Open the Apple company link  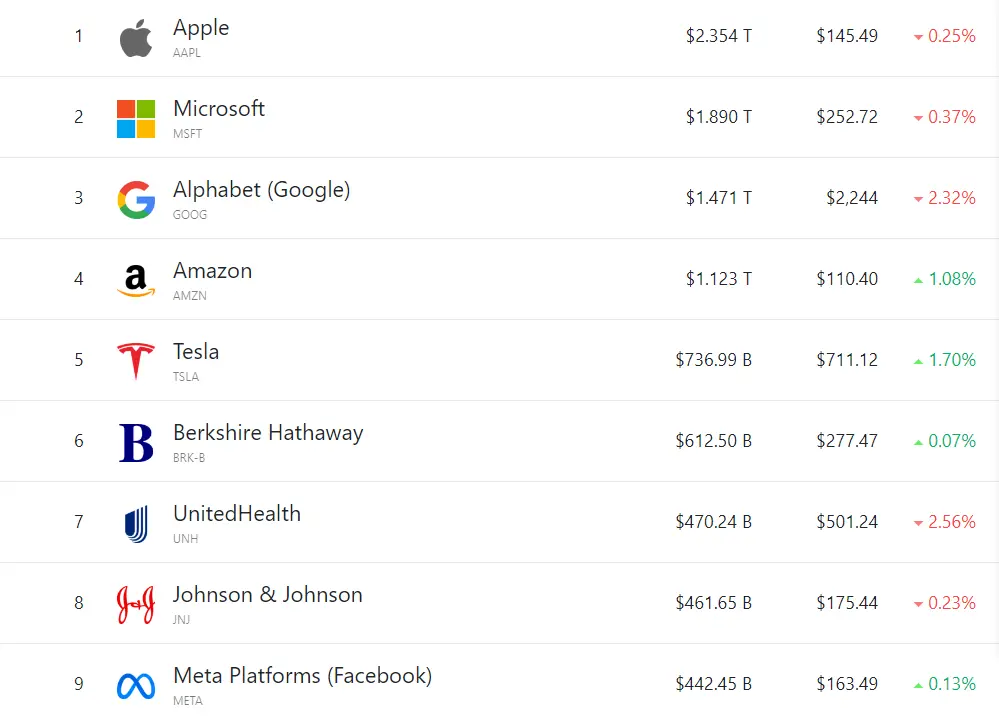click(x=201, y=28)
